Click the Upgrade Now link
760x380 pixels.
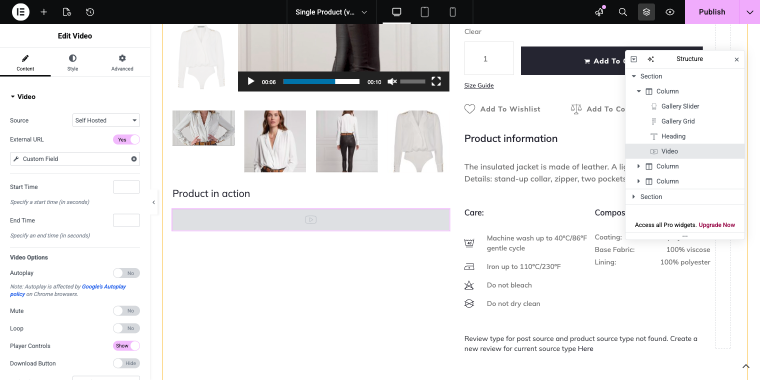click(716, 225)
